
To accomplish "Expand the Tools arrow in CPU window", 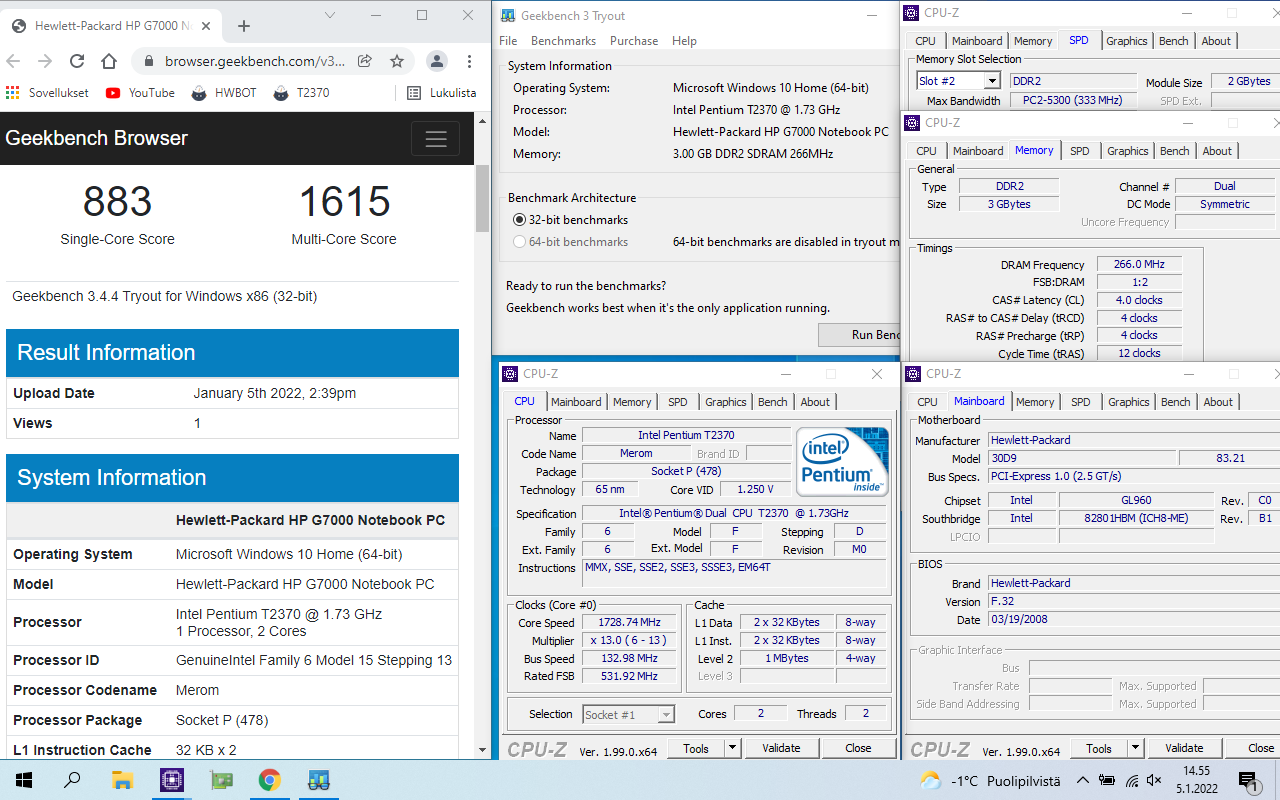I will (x=731, y=748).
